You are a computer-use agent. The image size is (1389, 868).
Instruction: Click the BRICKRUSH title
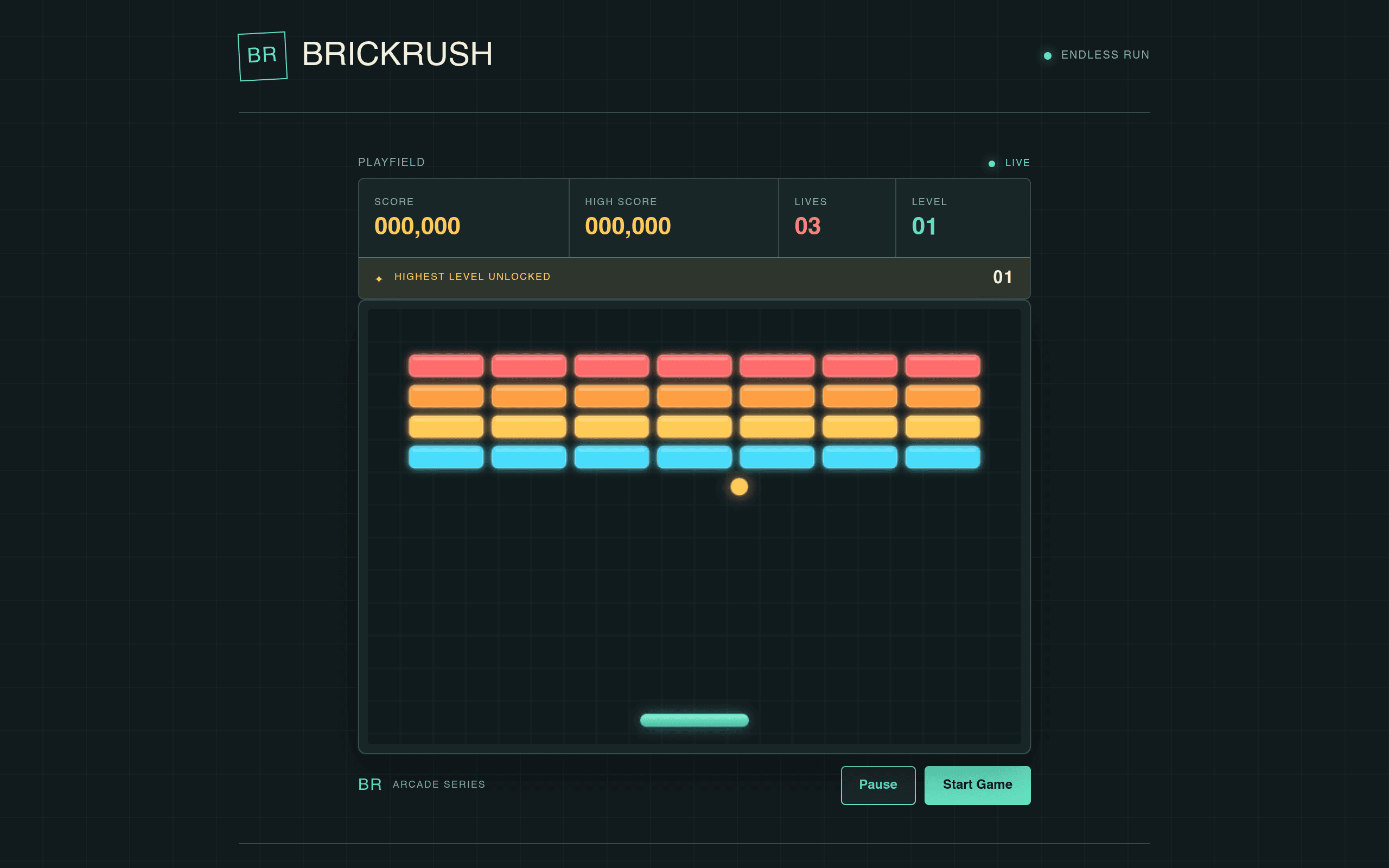(x=397, y=54)
